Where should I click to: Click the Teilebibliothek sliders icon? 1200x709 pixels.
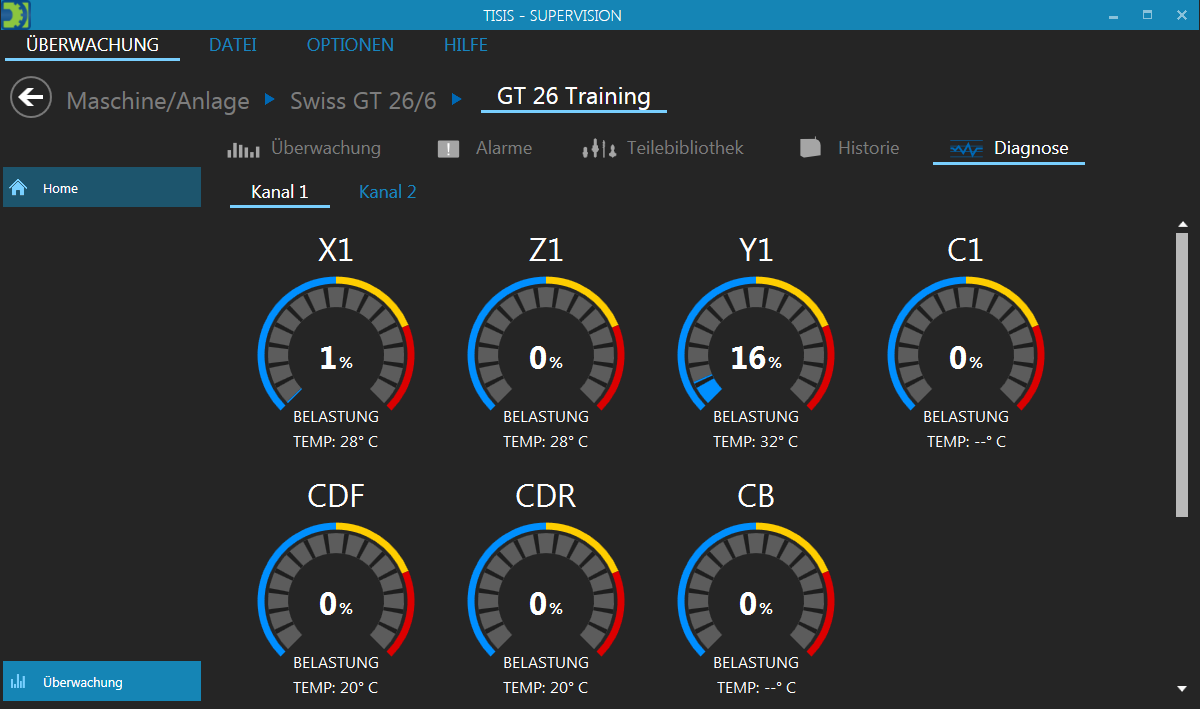tap(598, 149)
